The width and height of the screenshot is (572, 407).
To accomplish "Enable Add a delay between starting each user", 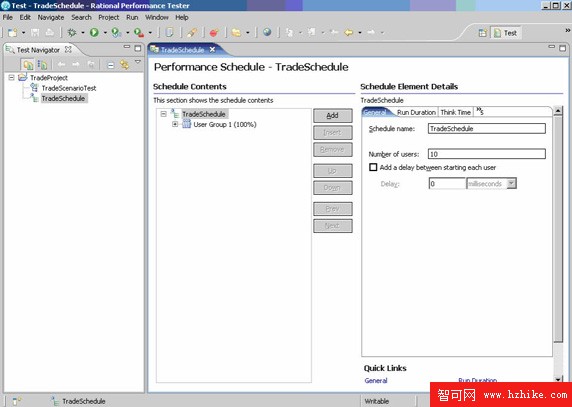I will [x=373, y=167].
